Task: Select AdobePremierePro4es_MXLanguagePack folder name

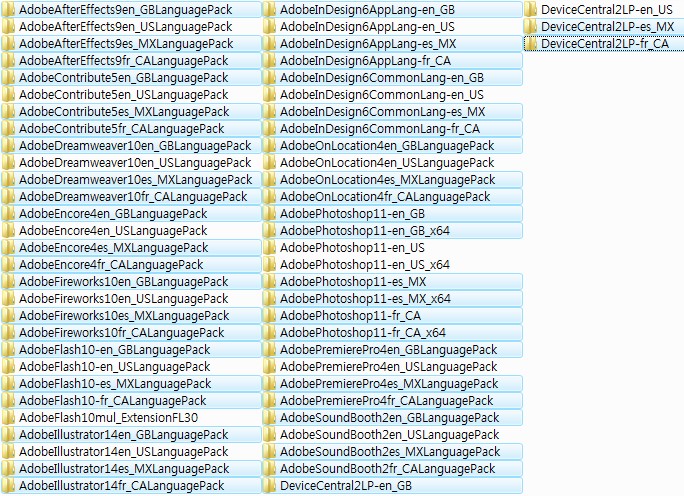Action: (x=389, y=384)
